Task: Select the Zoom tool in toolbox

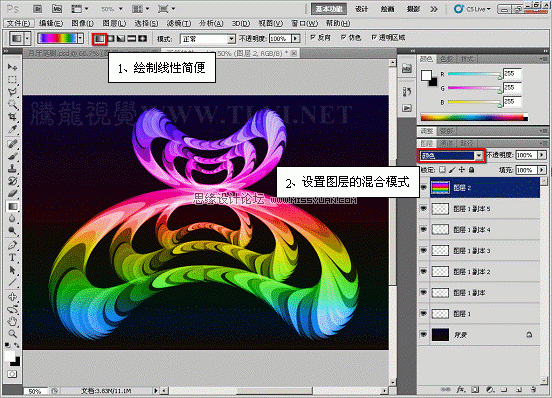Action: coord(12,333)
